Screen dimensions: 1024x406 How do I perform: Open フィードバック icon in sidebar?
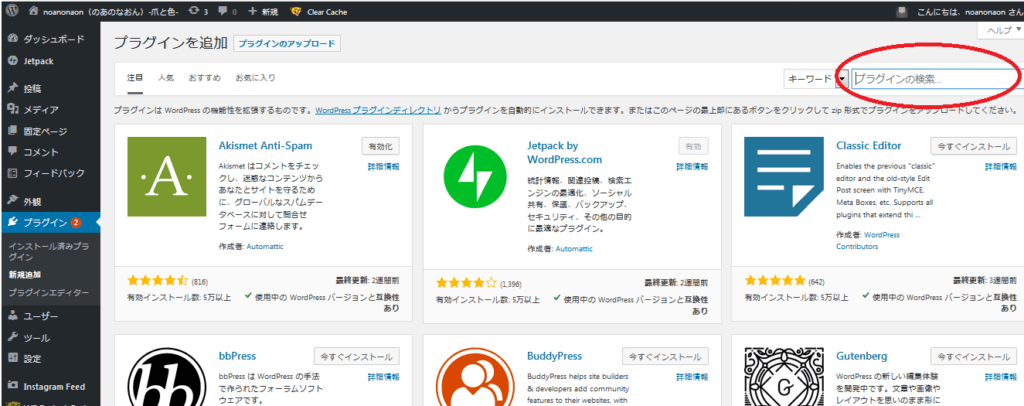[12, 174]
